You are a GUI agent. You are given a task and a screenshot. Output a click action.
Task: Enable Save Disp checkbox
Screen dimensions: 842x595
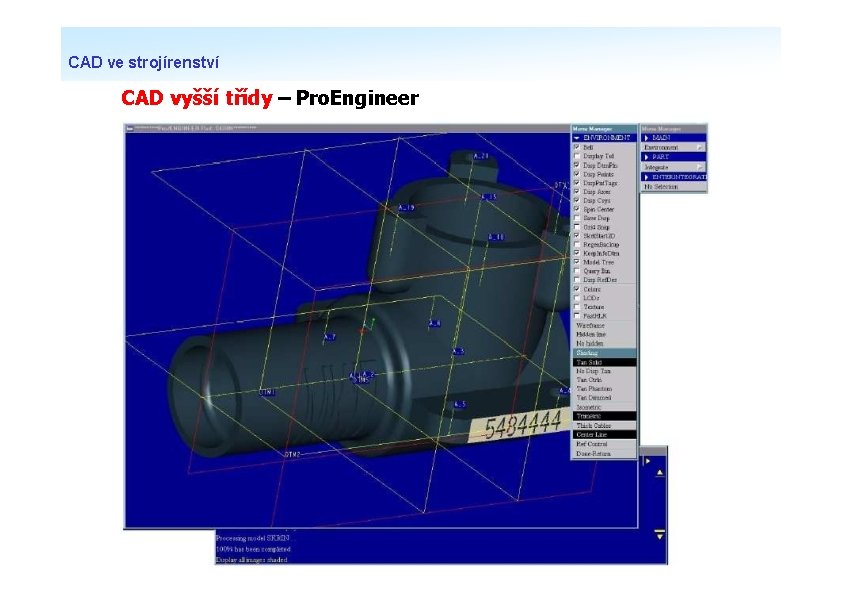click(577, 218)
